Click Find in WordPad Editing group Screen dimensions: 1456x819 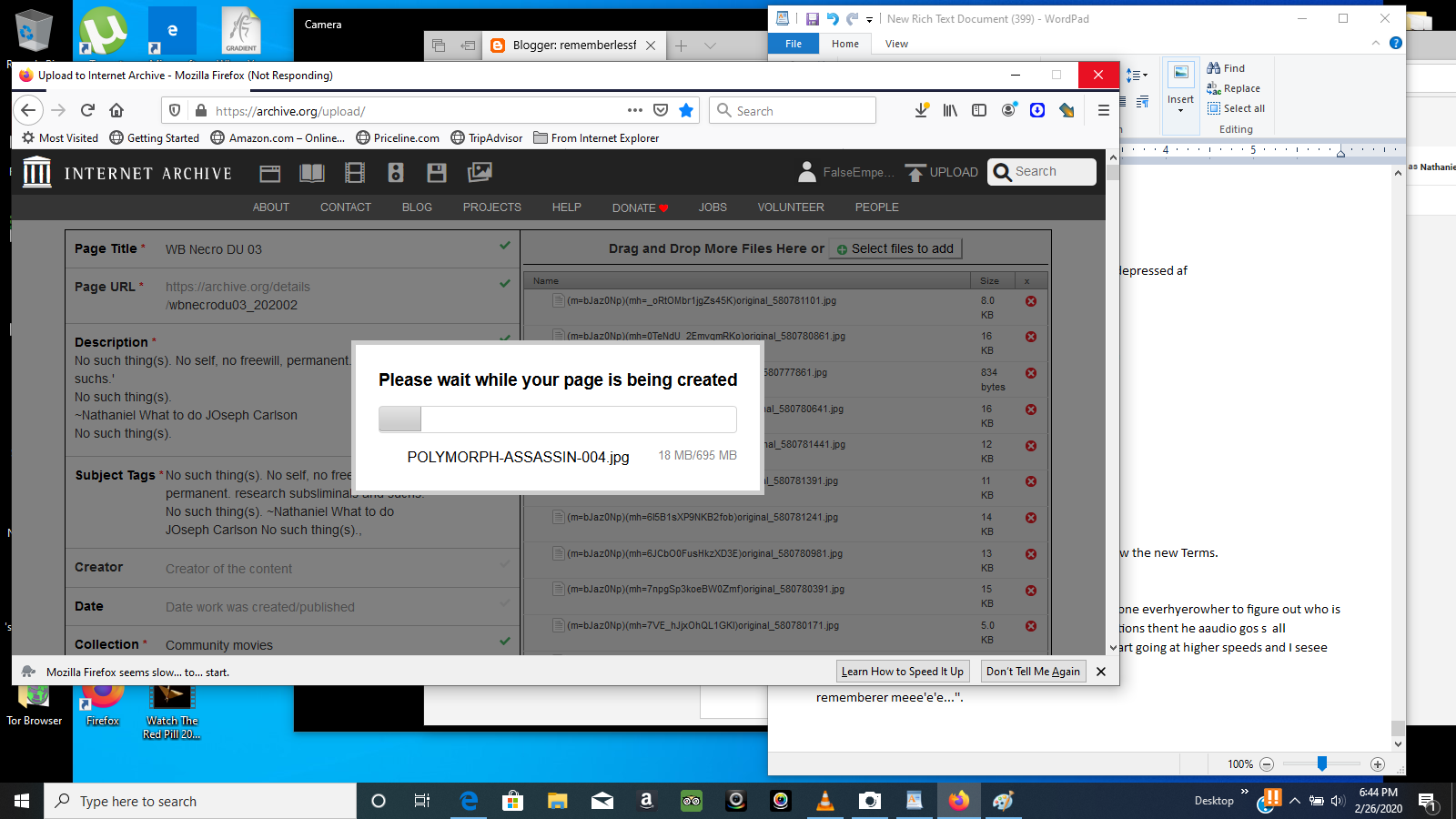pos(1226,68)
